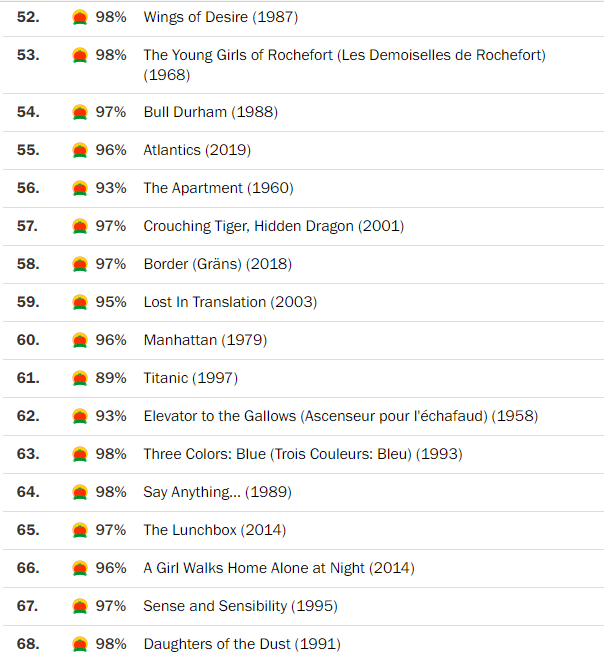
Task: Open The Young Girls of Rochefort link
Action: (x=344, y=55)
